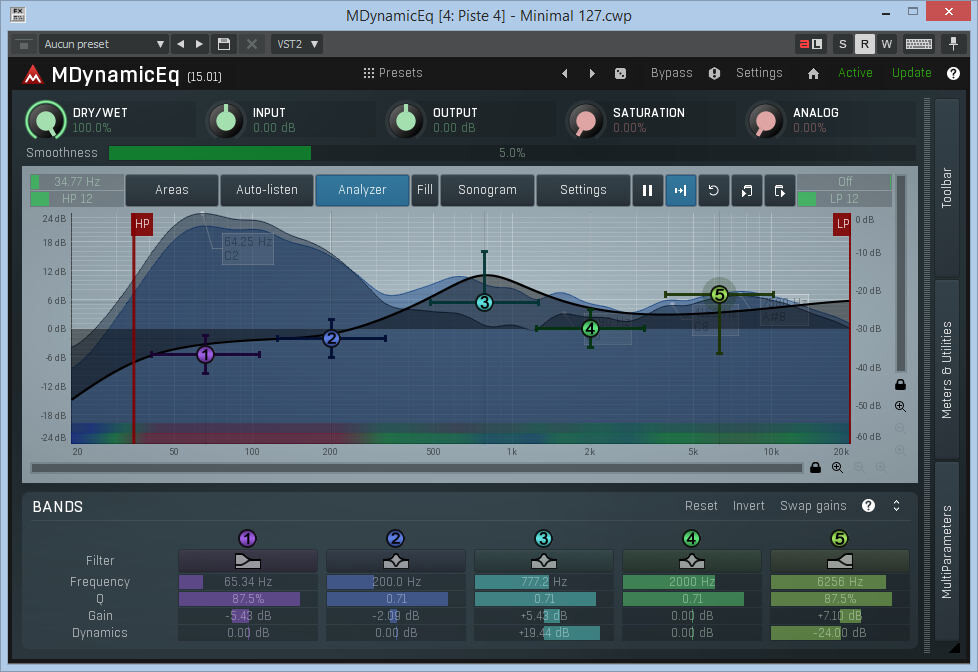
Task: Click the SATURATION knob
Action: pyautogui.click(x=585, y=120)
